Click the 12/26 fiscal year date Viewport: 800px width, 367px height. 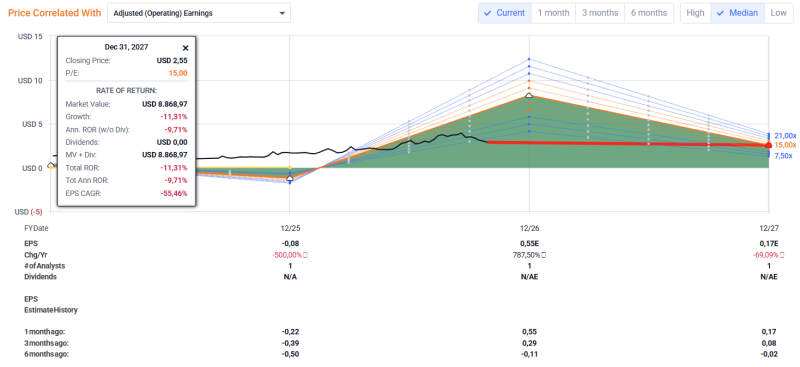coord(529,228)
